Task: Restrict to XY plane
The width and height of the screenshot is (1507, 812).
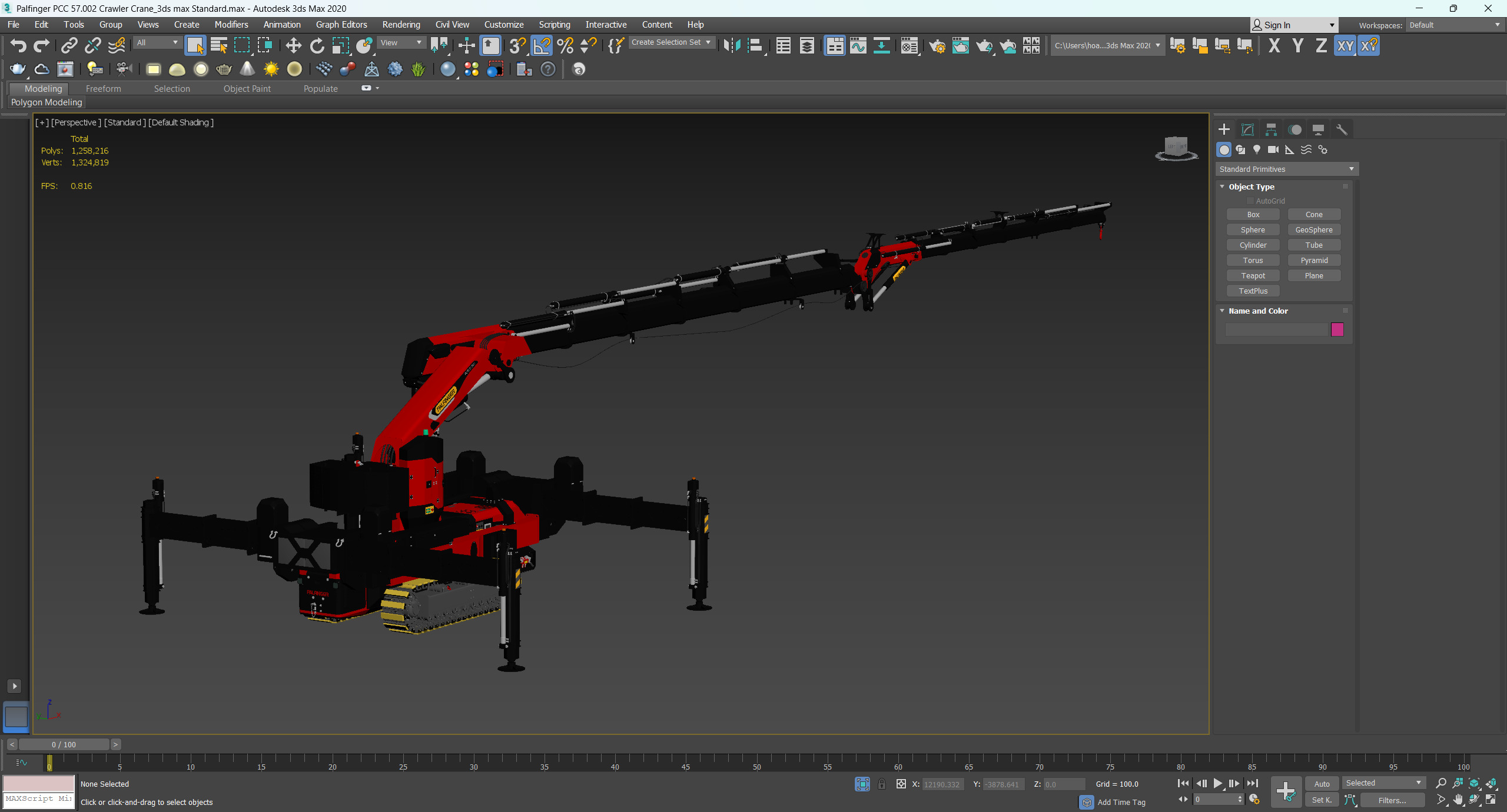Action: [1345, 45]
